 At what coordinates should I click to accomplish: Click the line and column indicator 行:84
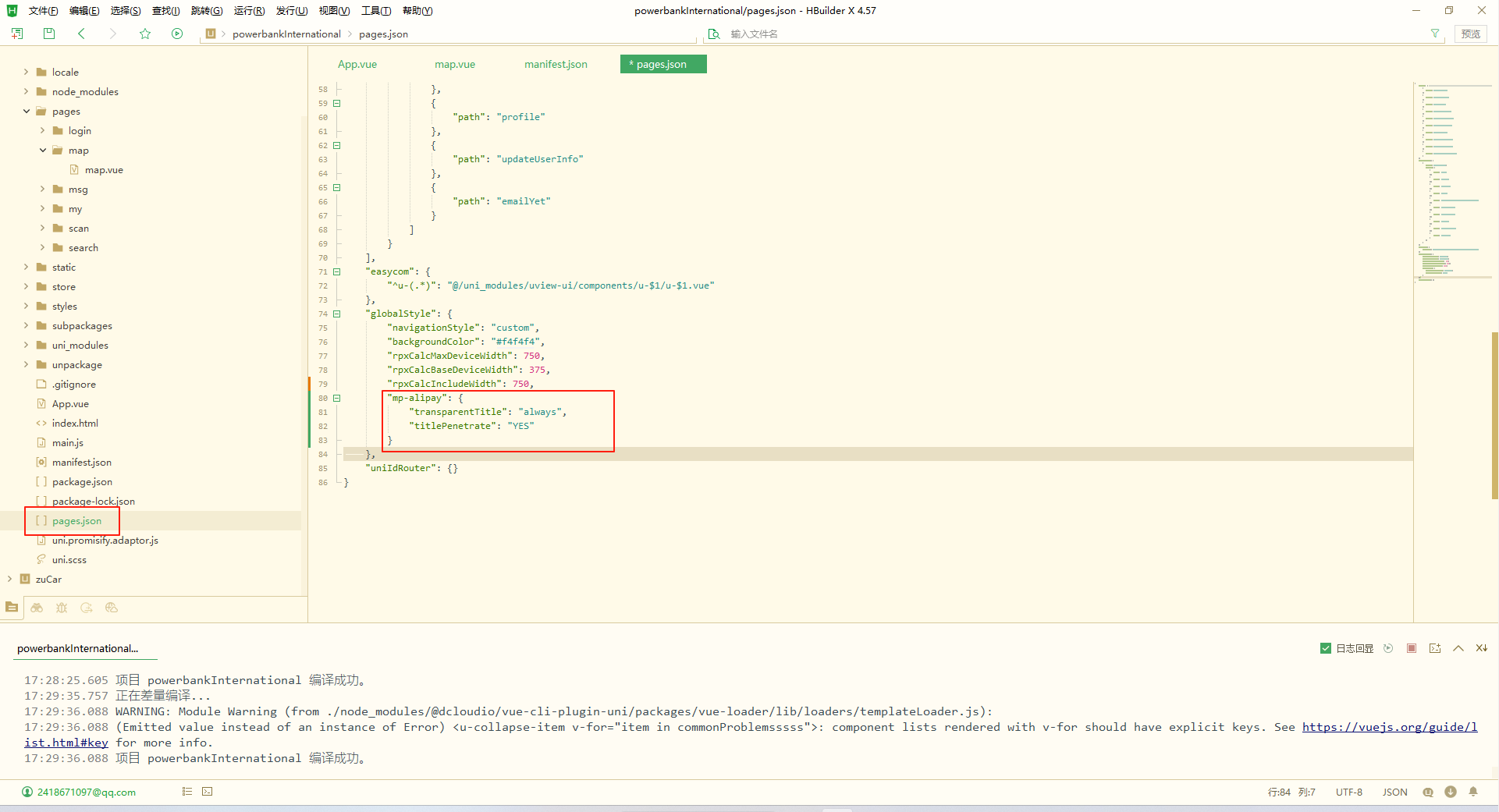1279,792
